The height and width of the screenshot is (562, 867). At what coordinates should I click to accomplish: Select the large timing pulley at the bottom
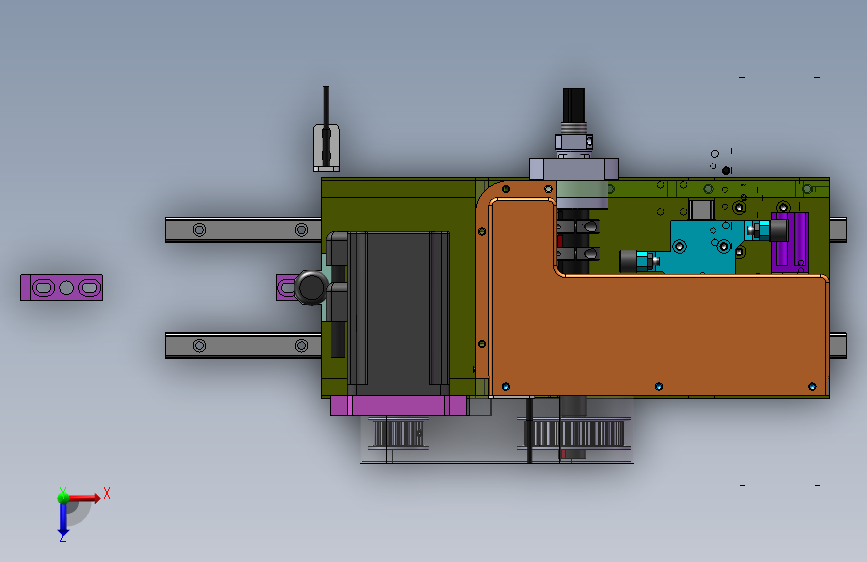[x=575, y=434]
